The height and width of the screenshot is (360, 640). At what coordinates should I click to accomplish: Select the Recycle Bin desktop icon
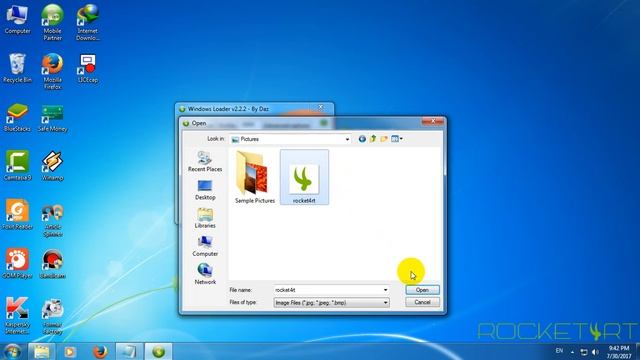17,69
